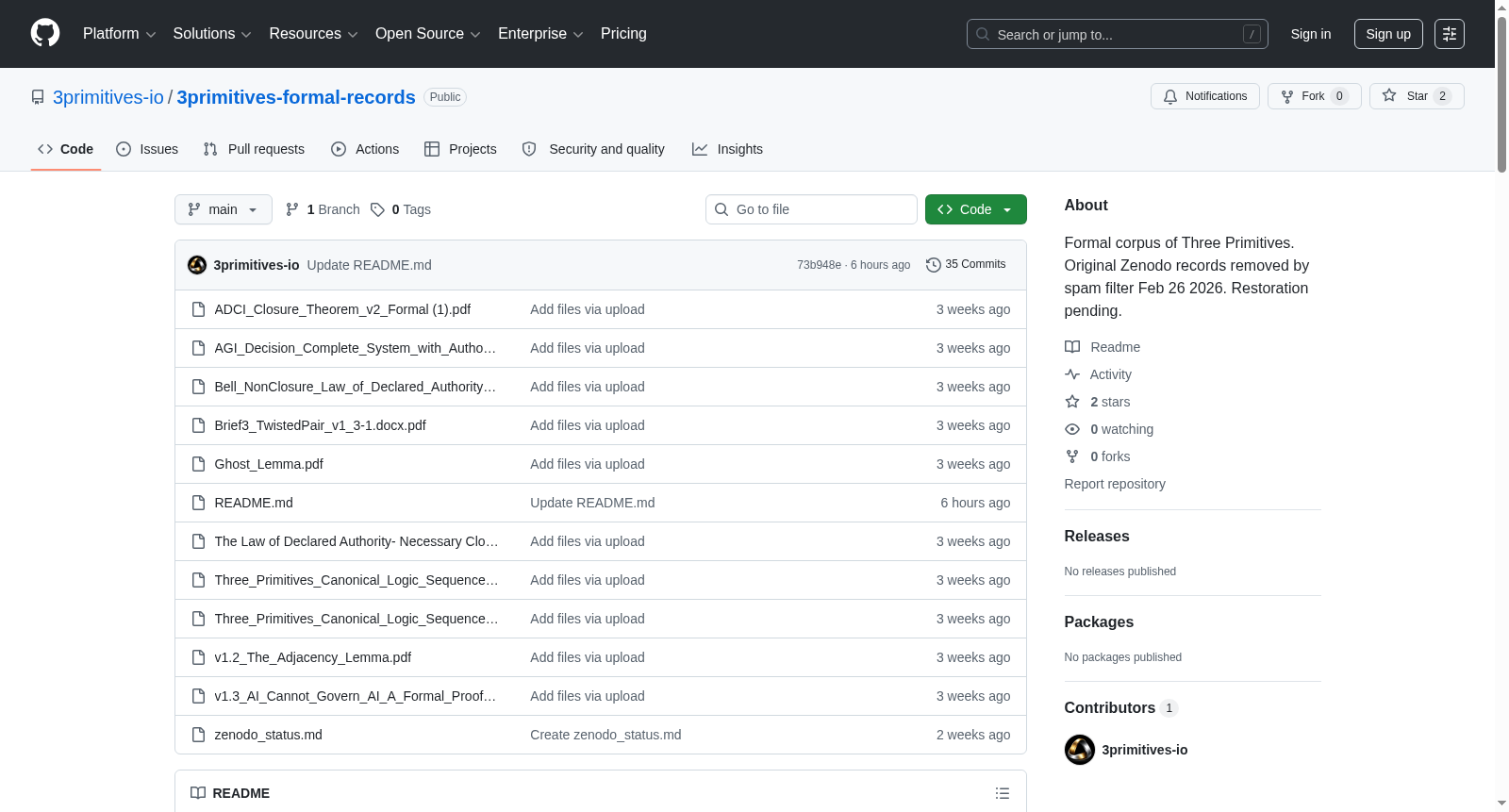Go to the GitHub homepage logo
This screenshot has height=812, width=1509.
coord(45,34)
